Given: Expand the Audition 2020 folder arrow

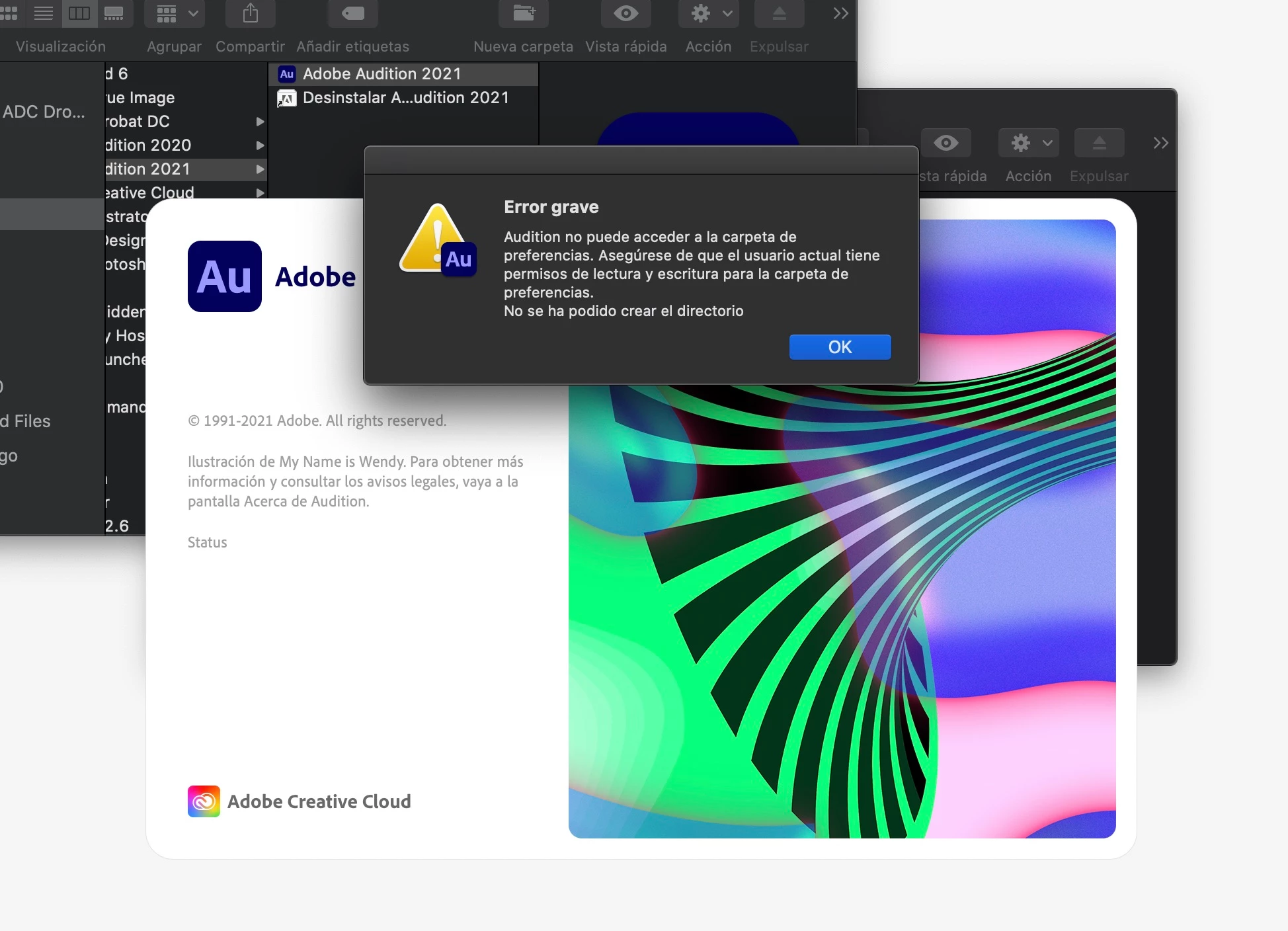Looking at the screenshot, I should 260,145.
